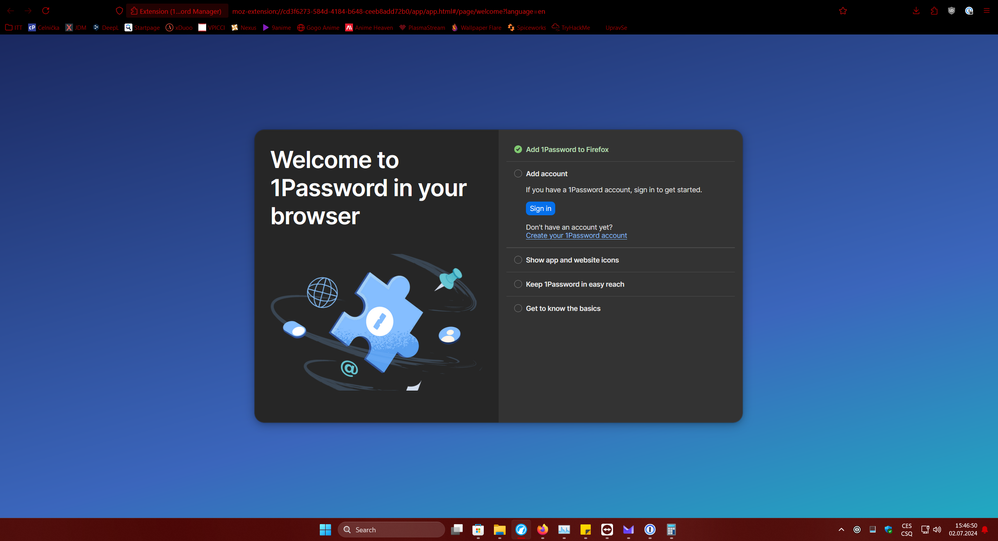Go forward with the browser forward arrow
This screenshot has width=998, height=541.
(28, 11)
